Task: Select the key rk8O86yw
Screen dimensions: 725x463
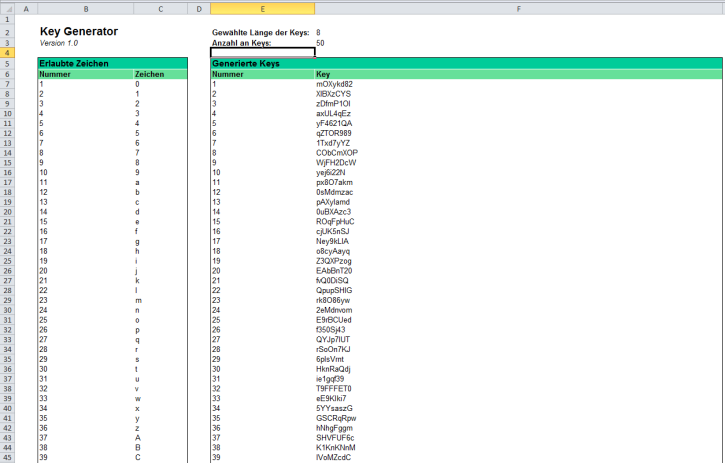Action: 333,300
